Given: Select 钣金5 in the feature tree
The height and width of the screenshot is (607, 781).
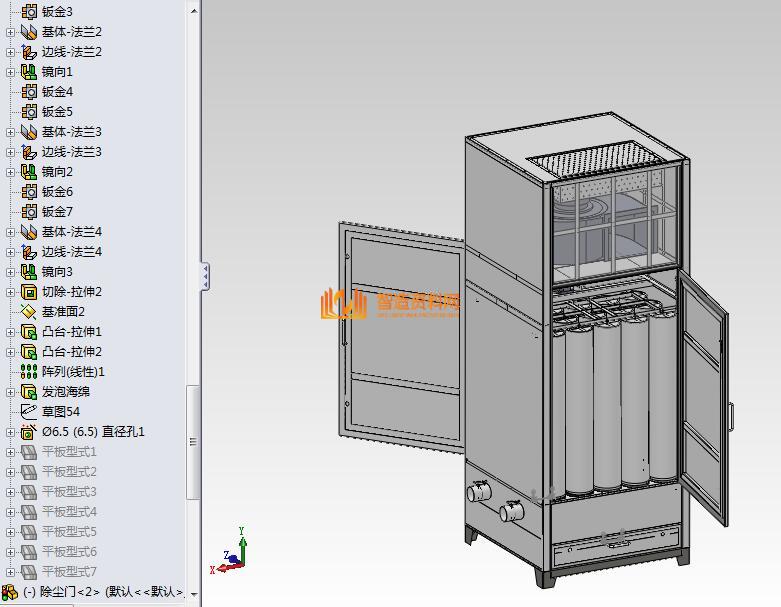Looking at the screenshot, I should (57, 111).
